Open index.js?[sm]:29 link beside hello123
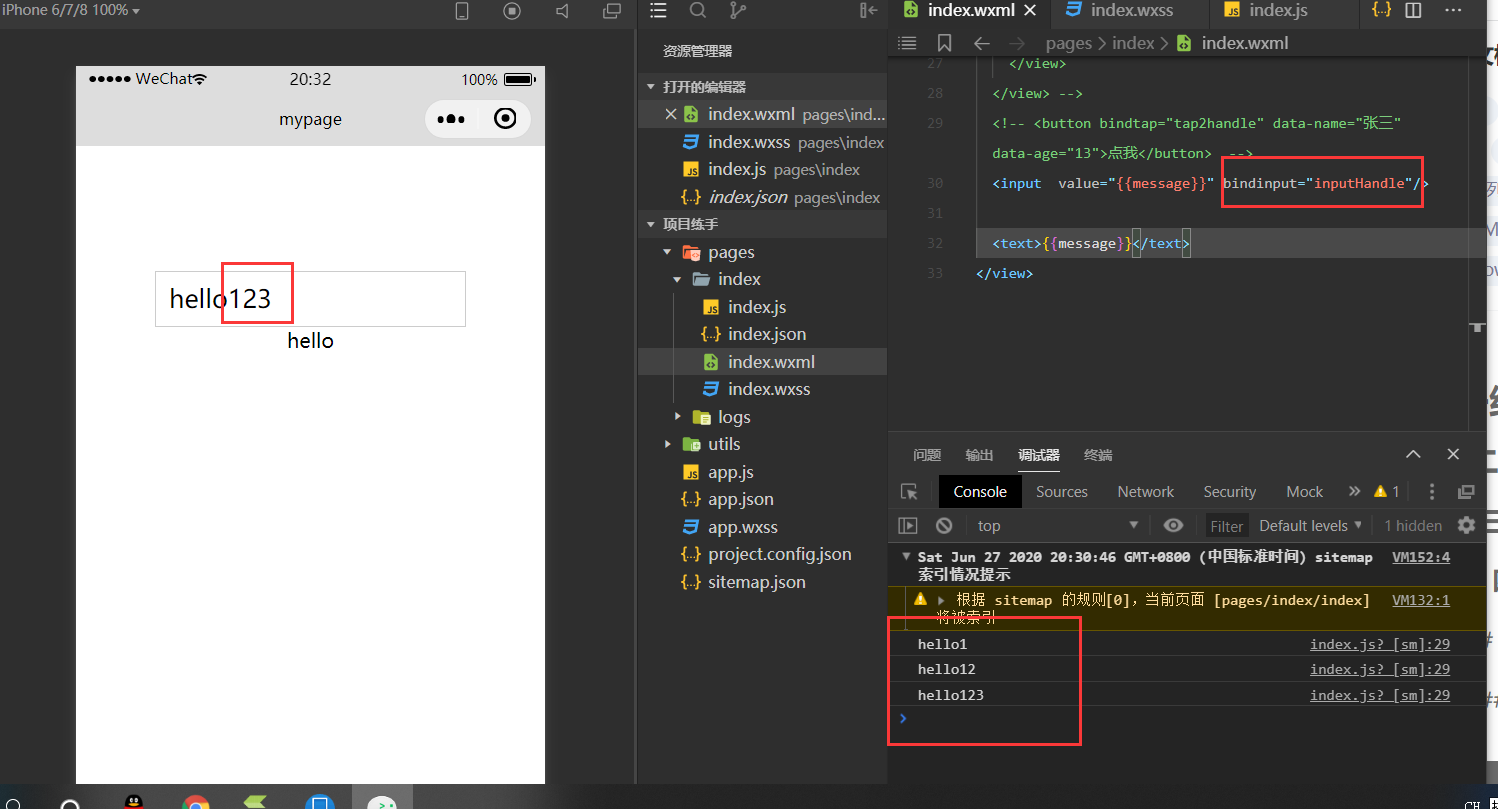This screenshot has width=1498, height=809. click(x=1380, y=695)
